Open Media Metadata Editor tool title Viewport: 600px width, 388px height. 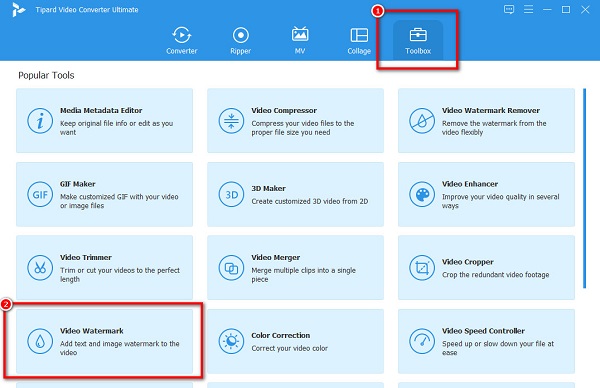point(101,111)
